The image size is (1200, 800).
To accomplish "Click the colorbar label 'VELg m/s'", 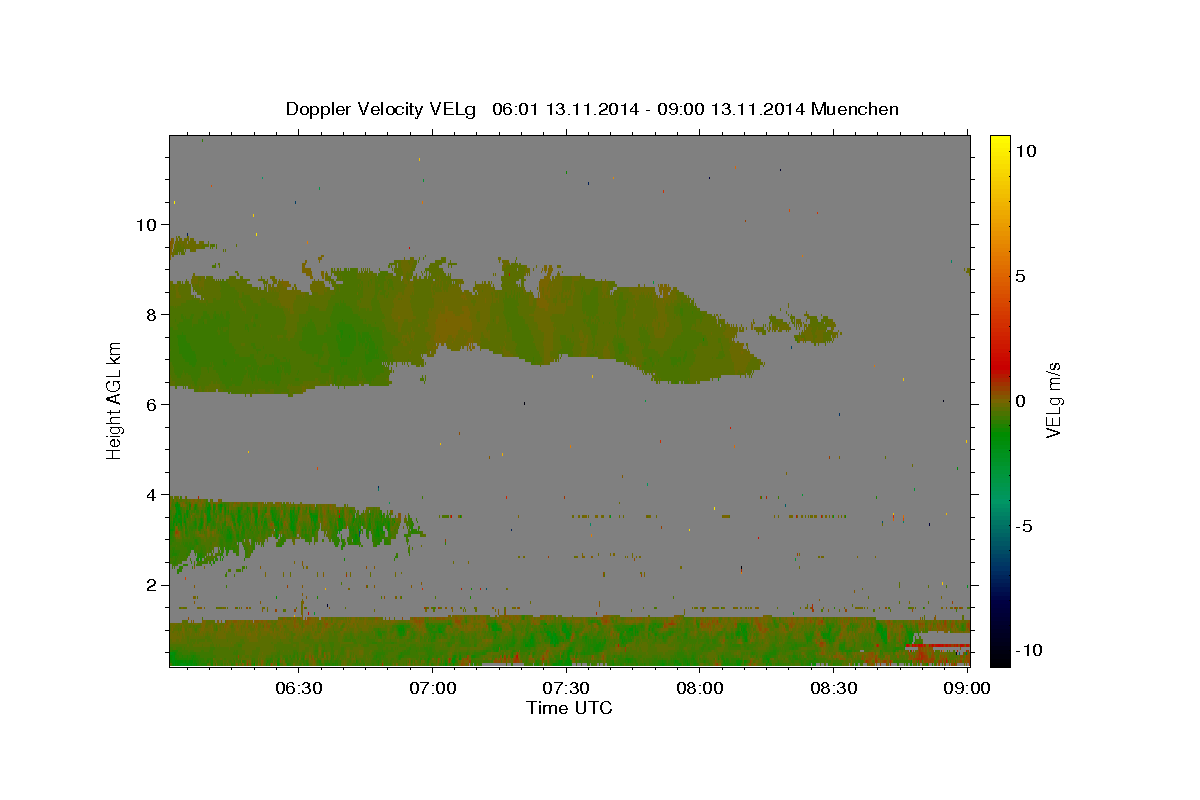I will [1054, 401].
